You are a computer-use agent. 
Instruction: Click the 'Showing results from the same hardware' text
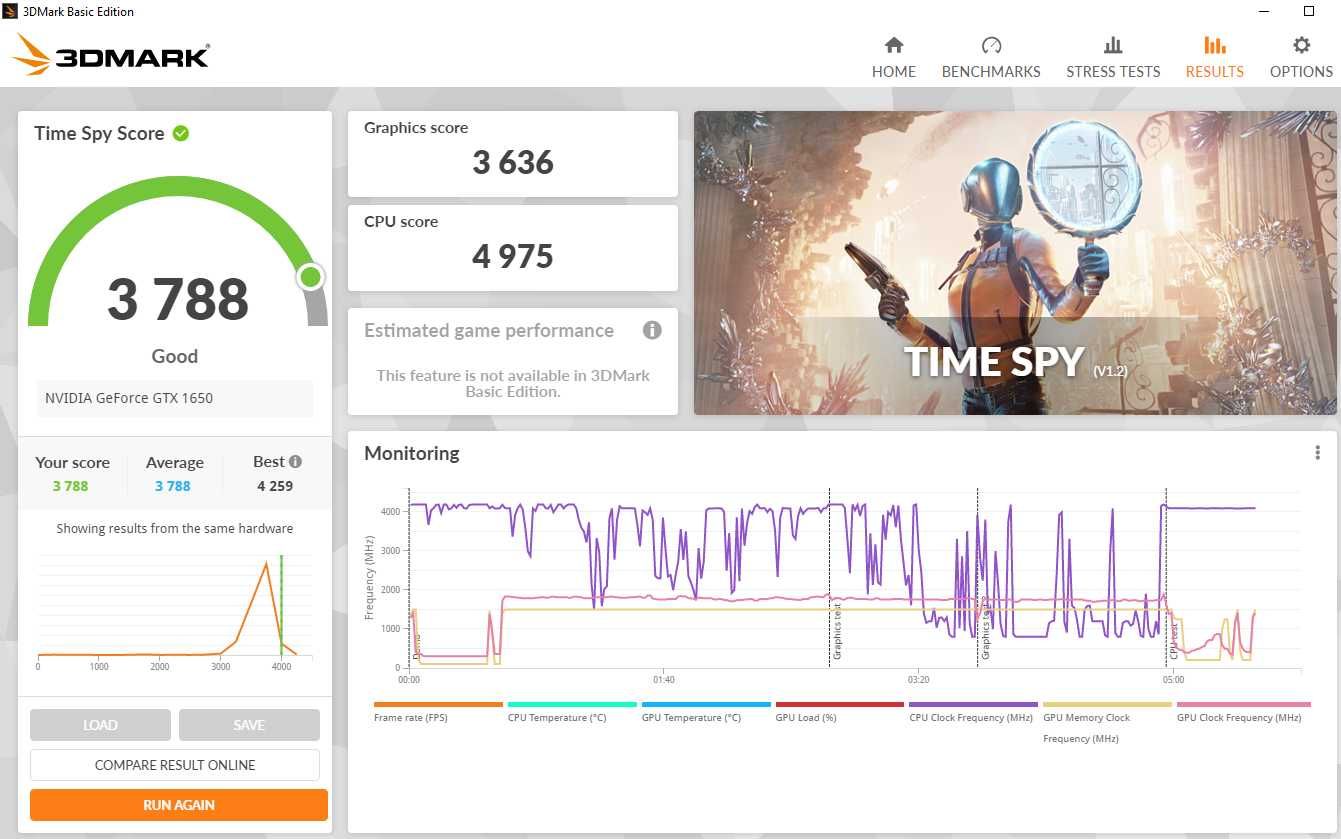click(175, 529)
